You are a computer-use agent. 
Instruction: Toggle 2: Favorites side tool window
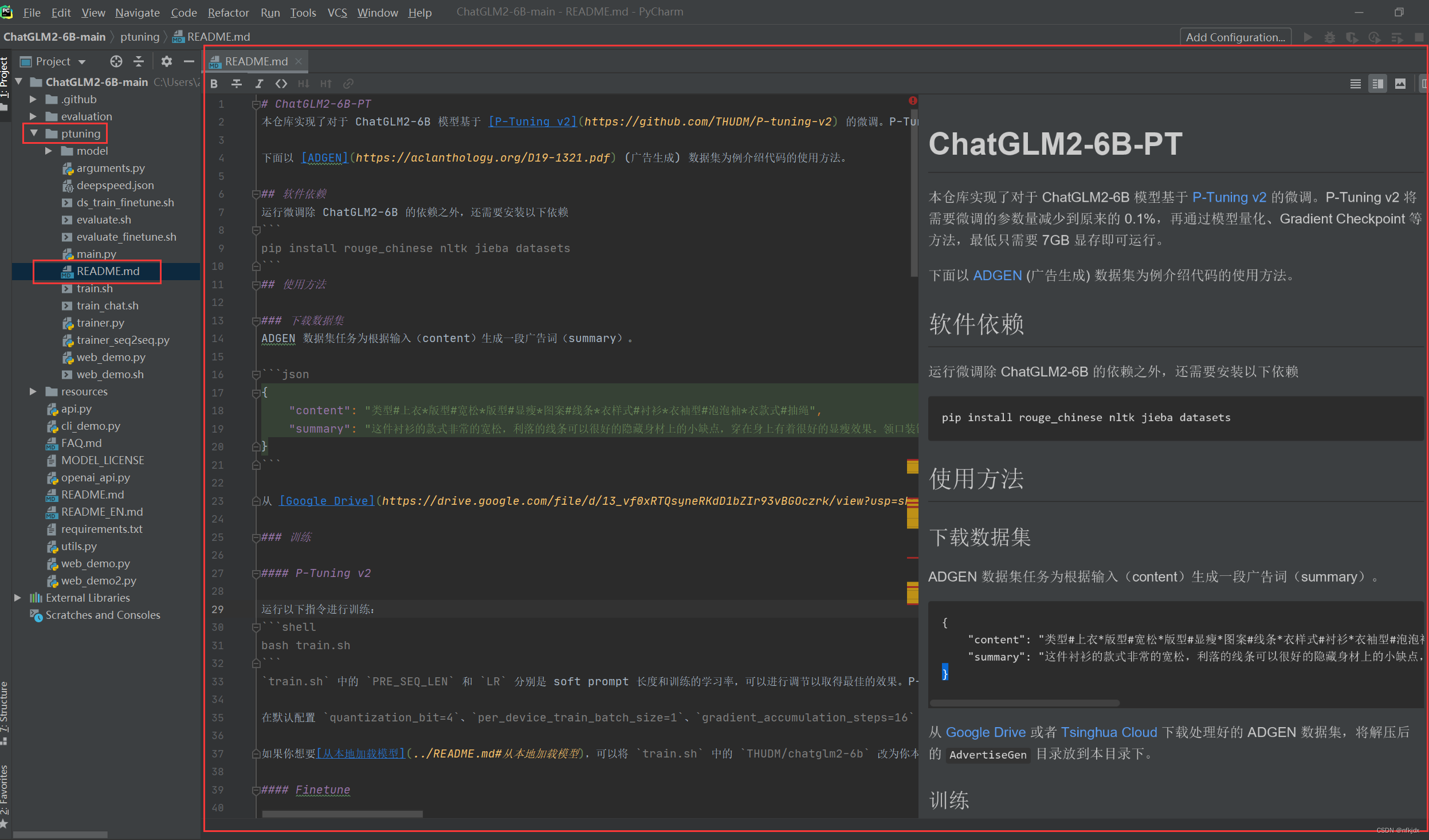pos(5,796)
